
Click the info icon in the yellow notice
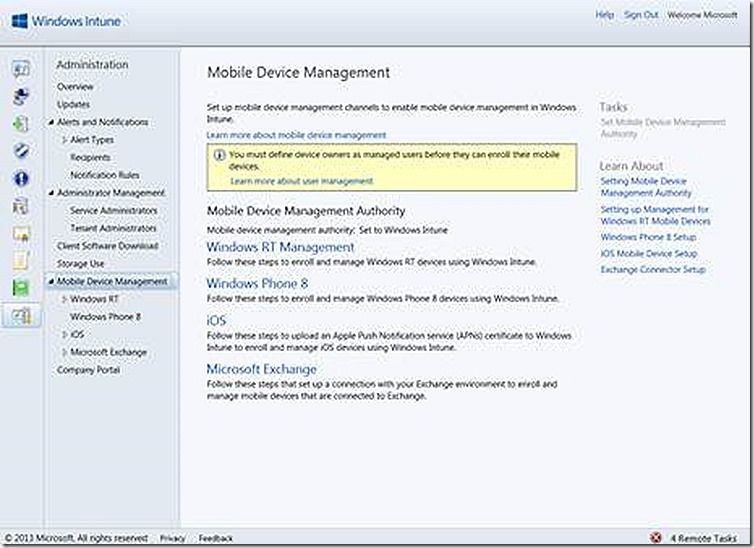[x=219, y=155]
